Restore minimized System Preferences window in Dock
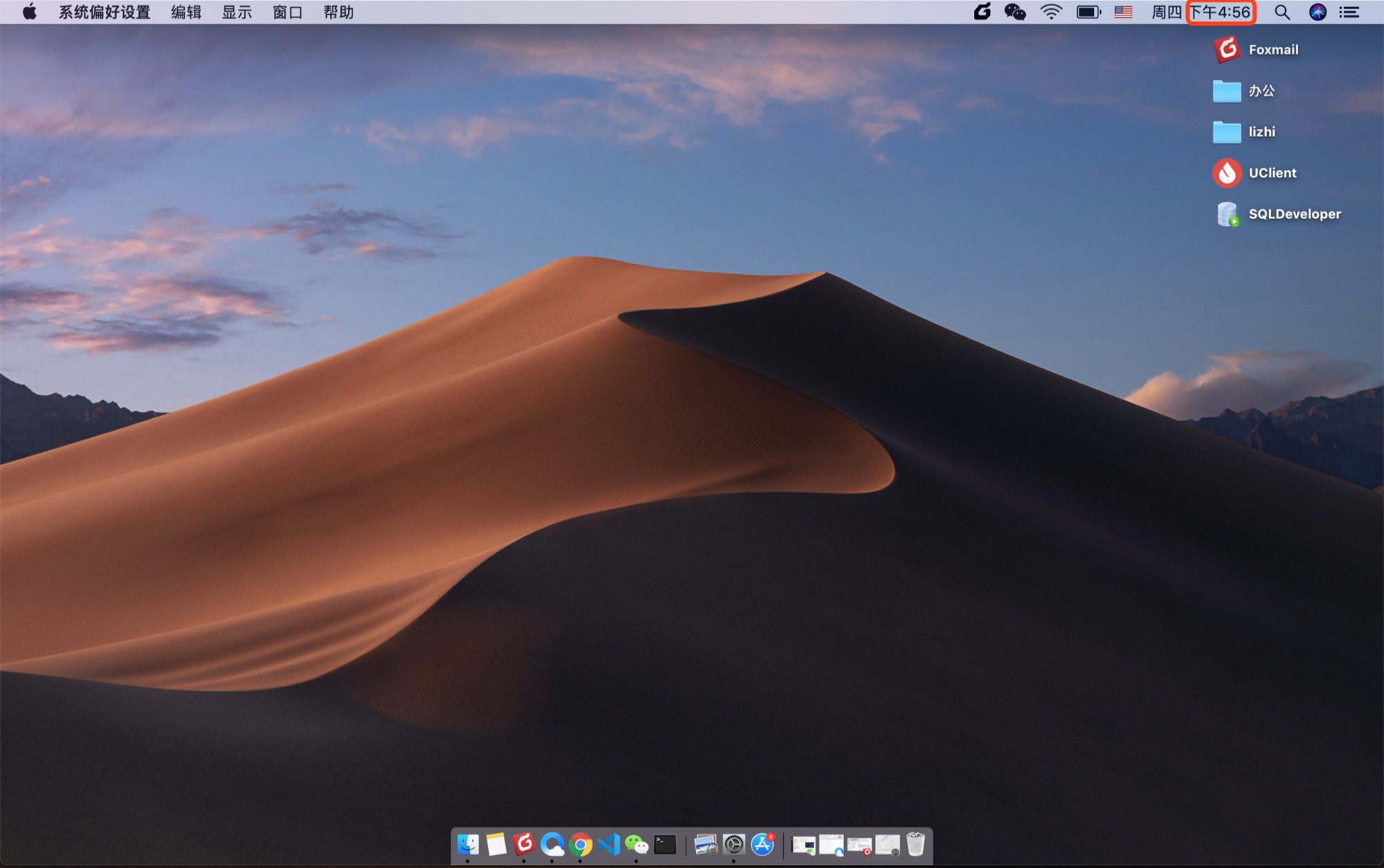The height and width of the screenshot is (868, 1384). pos(888,845)
